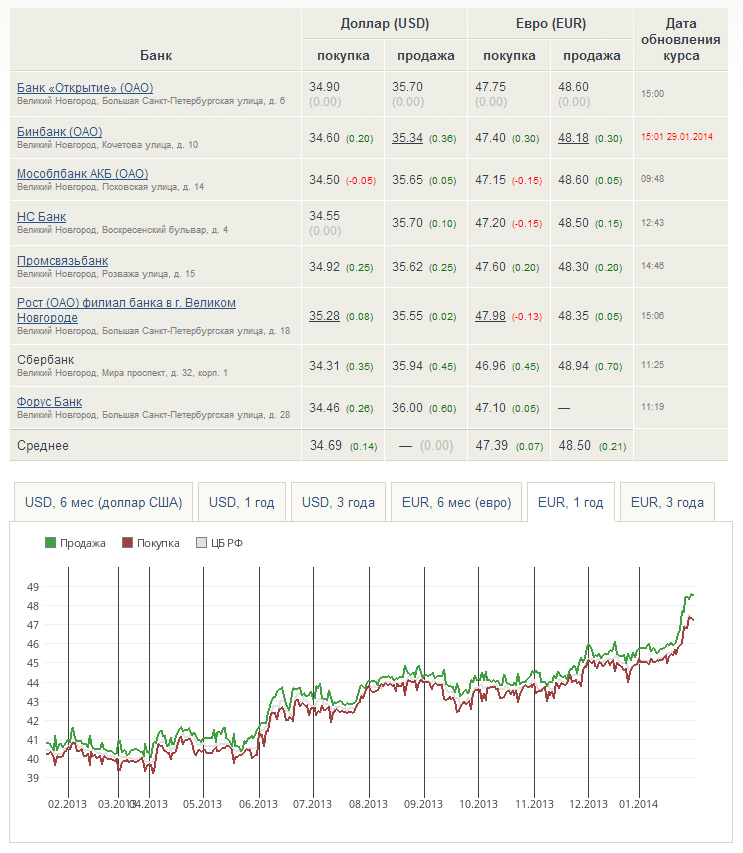Viewport: 743px width, 853px height.
Task: Open Мособлбанк АКБ (ОАО) link
Action: (82, 174)
